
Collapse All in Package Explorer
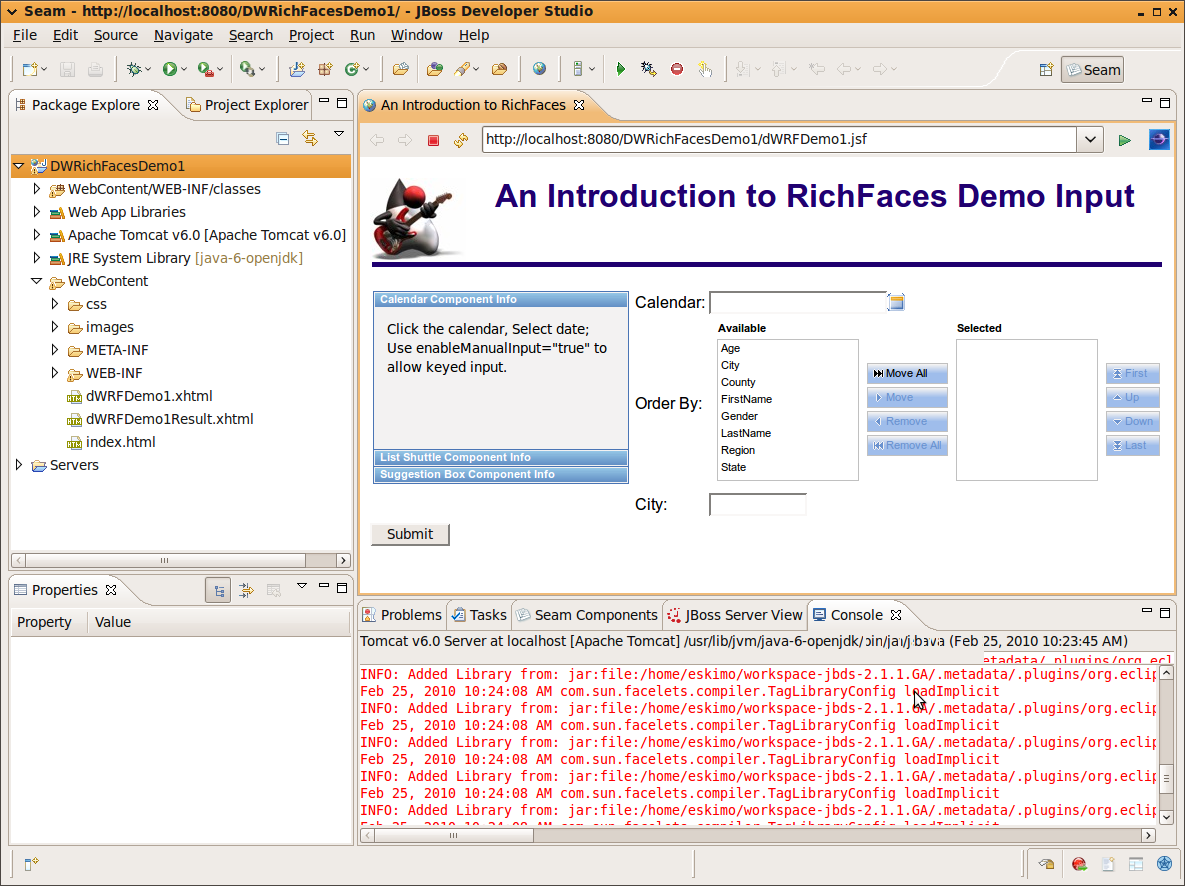coord(283,138)
